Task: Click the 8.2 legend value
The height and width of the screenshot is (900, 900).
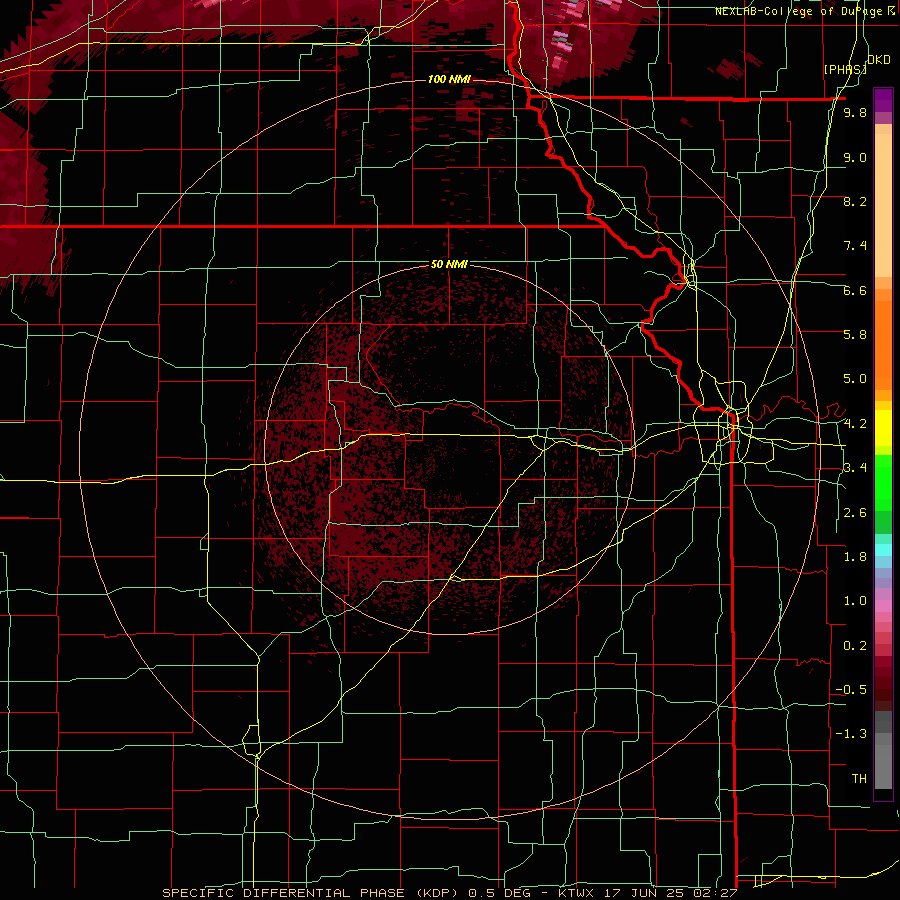Action: coord(855,201)
